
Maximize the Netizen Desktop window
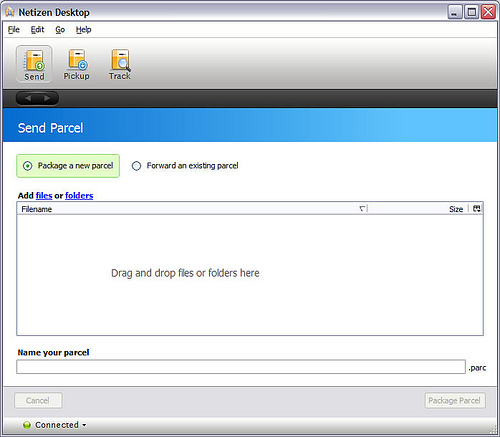[472, 12]
